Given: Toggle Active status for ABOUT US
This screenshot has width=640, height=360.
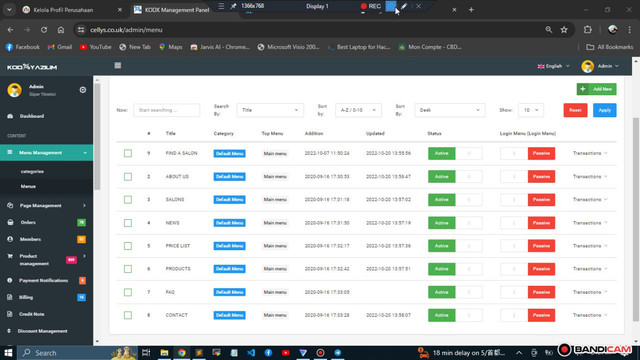Looking at the screenshot, I should (x=455, y=176).
